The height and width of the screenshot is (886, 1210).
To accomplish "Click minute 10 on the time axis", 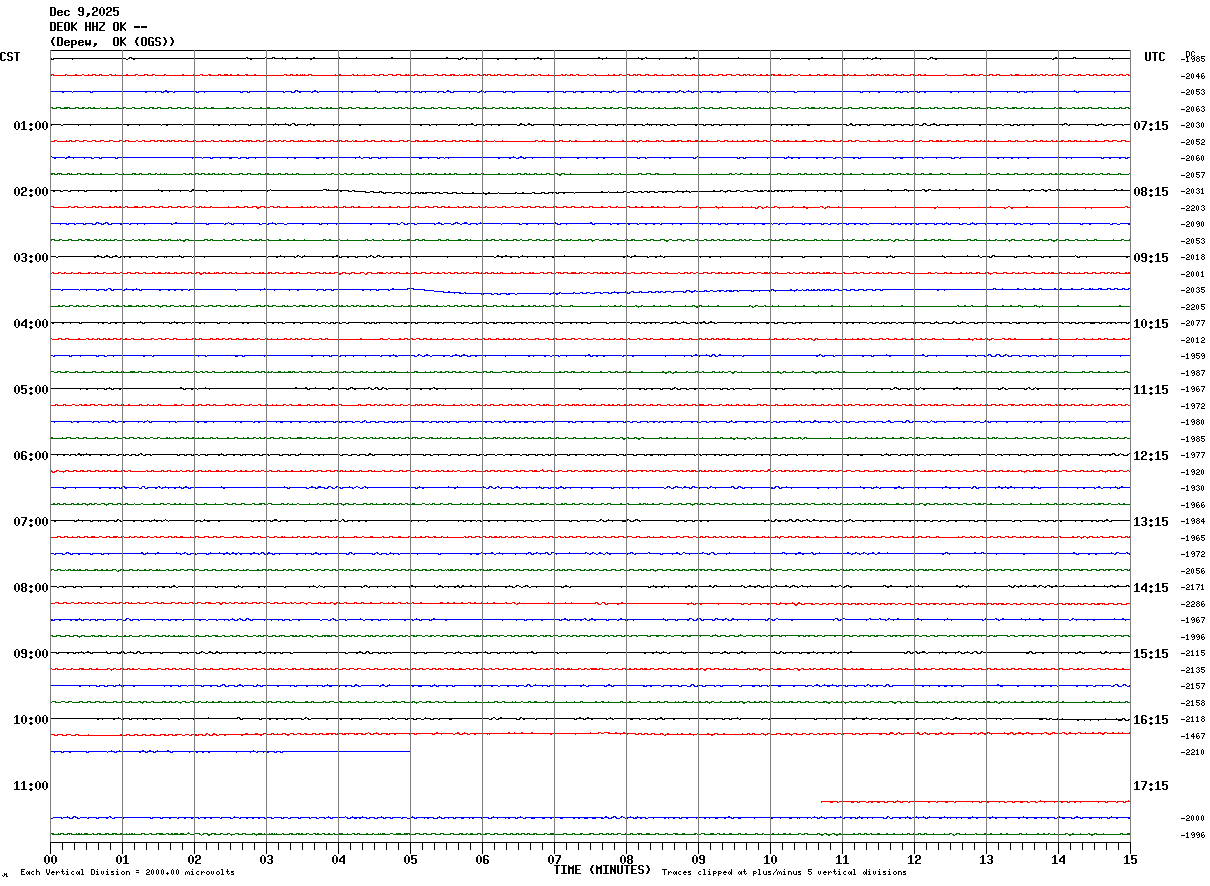I will click(x=770, y=859).
